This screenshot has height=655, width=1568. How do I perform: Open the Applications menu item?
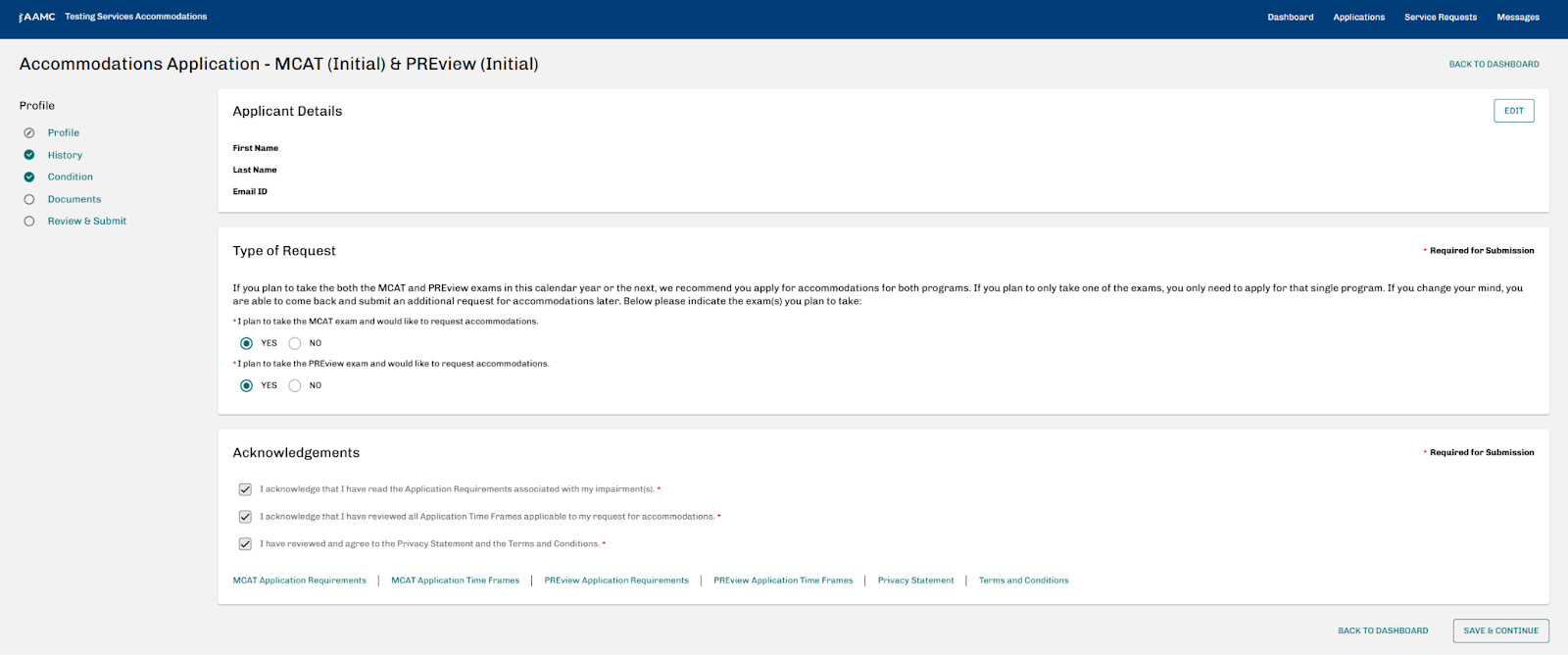click(x=1358, y=18)
